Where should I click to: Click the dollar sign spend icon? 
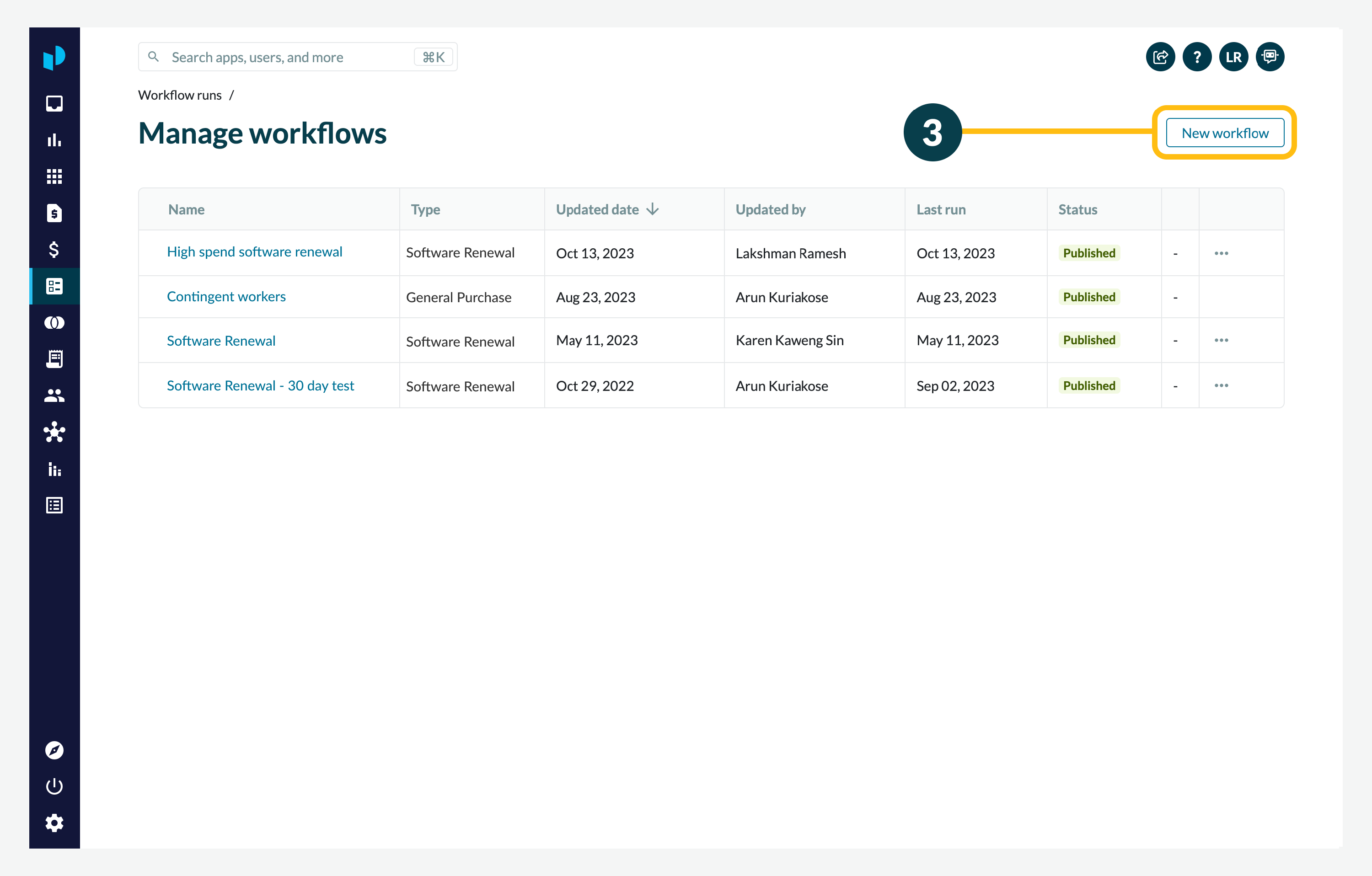pyautogui.click(x=54, y=250)
